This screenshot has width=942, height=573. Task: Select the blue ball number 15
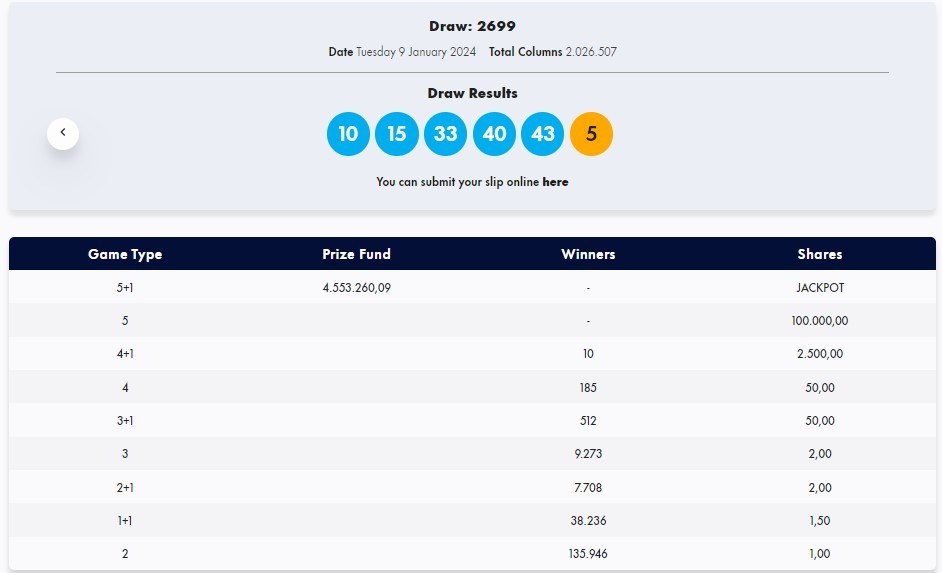[x=397, y=134]
